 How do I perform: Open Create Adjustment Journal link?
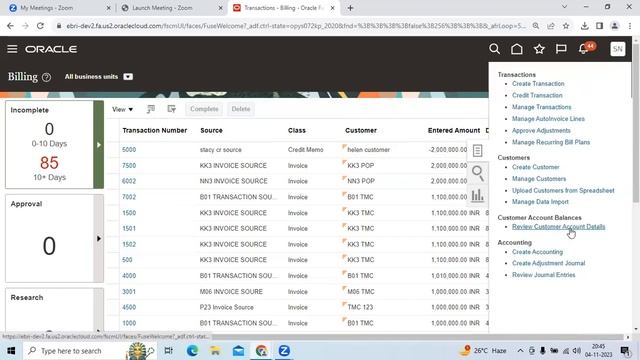coord(549,263)
